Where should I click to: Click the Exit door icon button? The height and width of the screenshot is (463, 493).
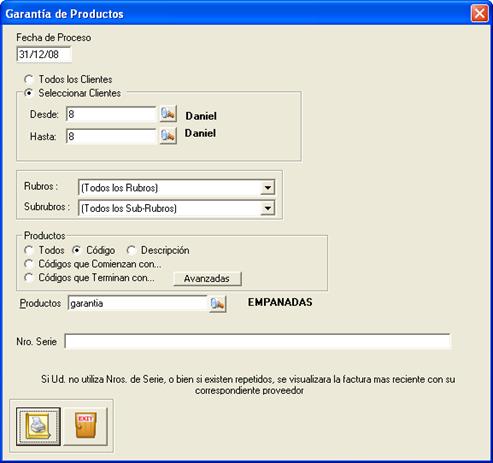click(x=86, y=426)
